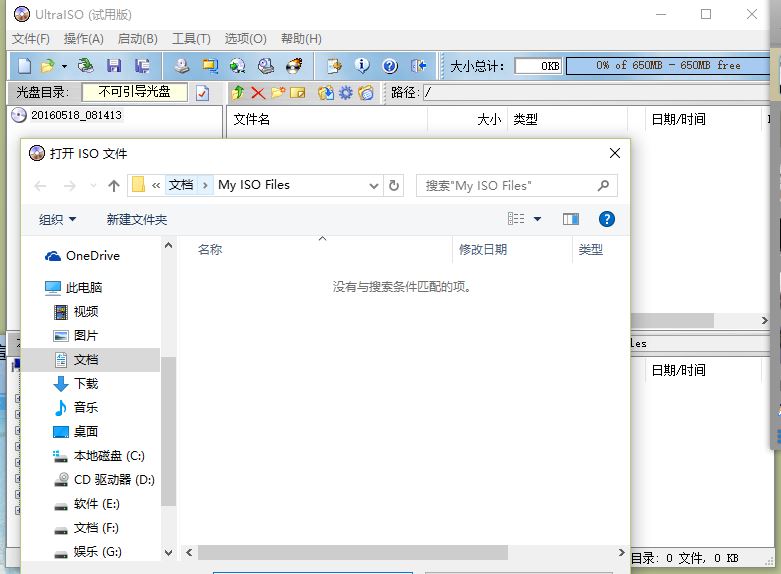Click the registration key icon in toolbar
Image resolution: width=781 pixels, height=574 pixels.
tap(334, 66)
